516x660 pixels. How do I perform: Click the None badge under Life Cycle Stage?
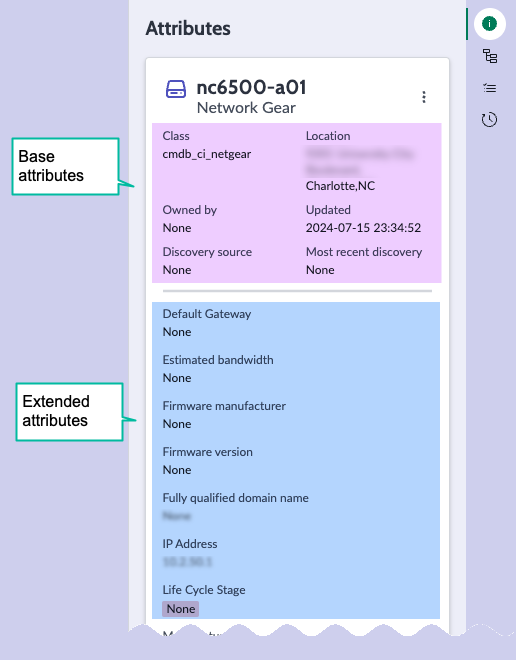coord(181,609)
